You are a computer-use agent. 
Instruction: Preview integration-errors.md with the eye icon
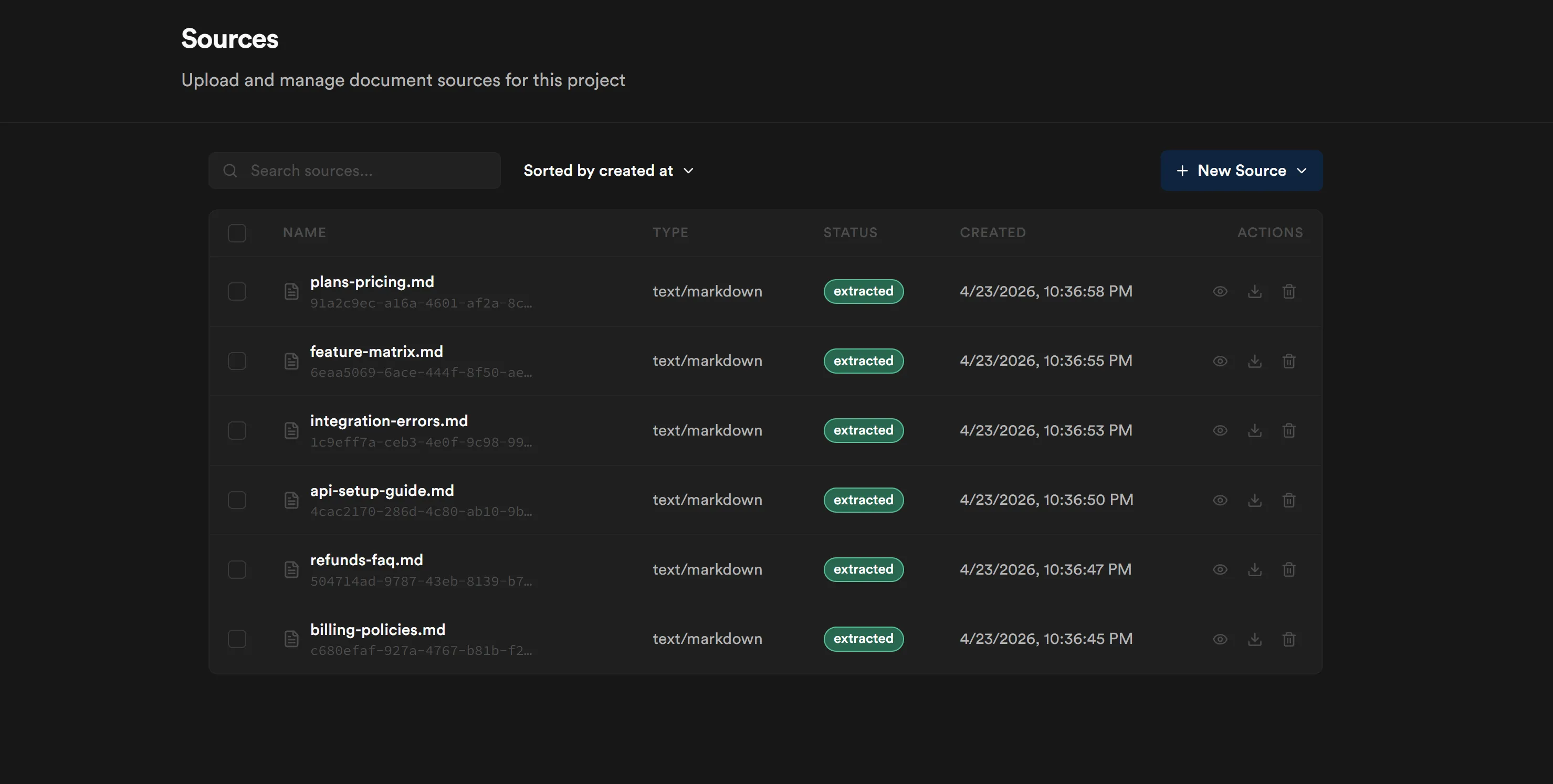pos(1220,430)
